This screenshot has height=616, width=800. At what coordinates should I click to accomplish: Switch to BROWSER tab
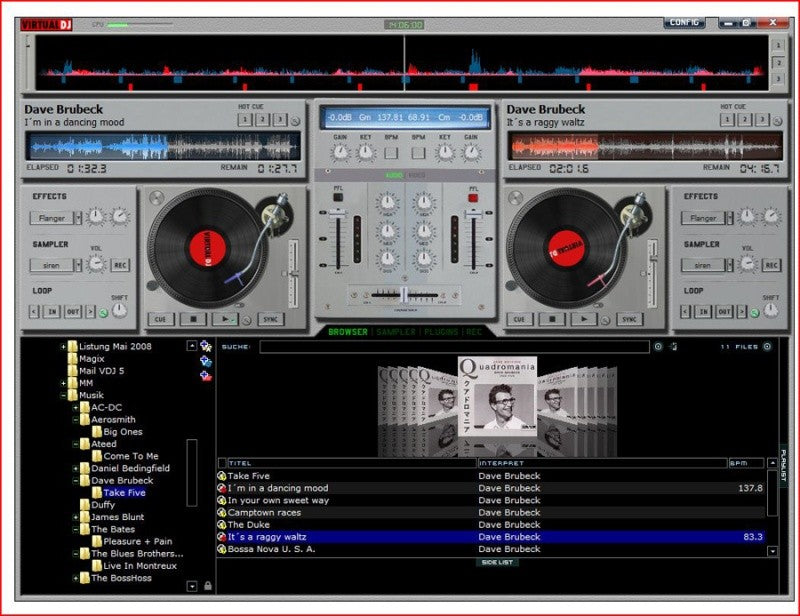(x=347, y=332)
